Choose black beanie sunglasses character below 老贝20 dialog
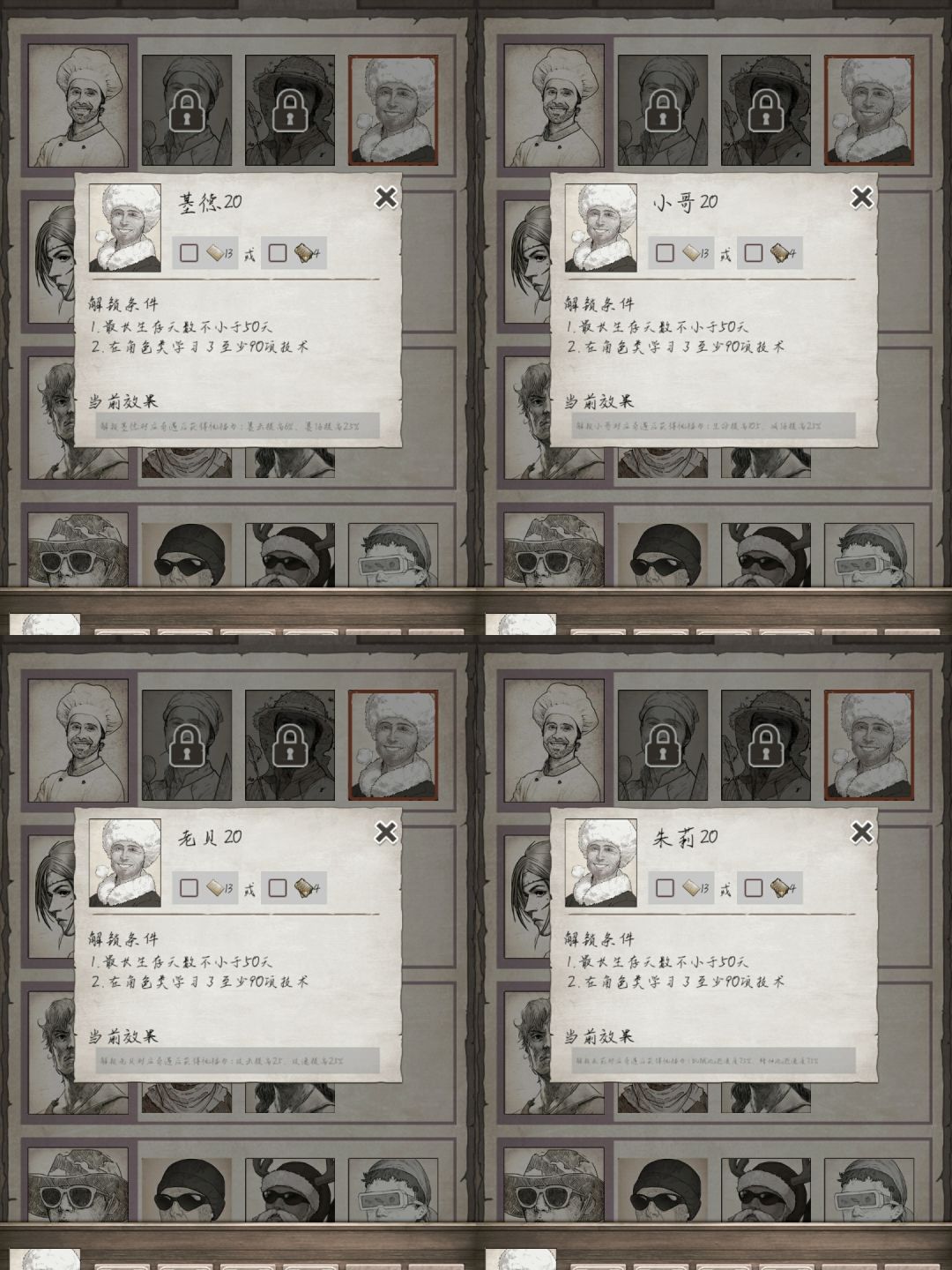This screenshot has height=1270, width=952. pyautogui.click(x=186, y=1191)
